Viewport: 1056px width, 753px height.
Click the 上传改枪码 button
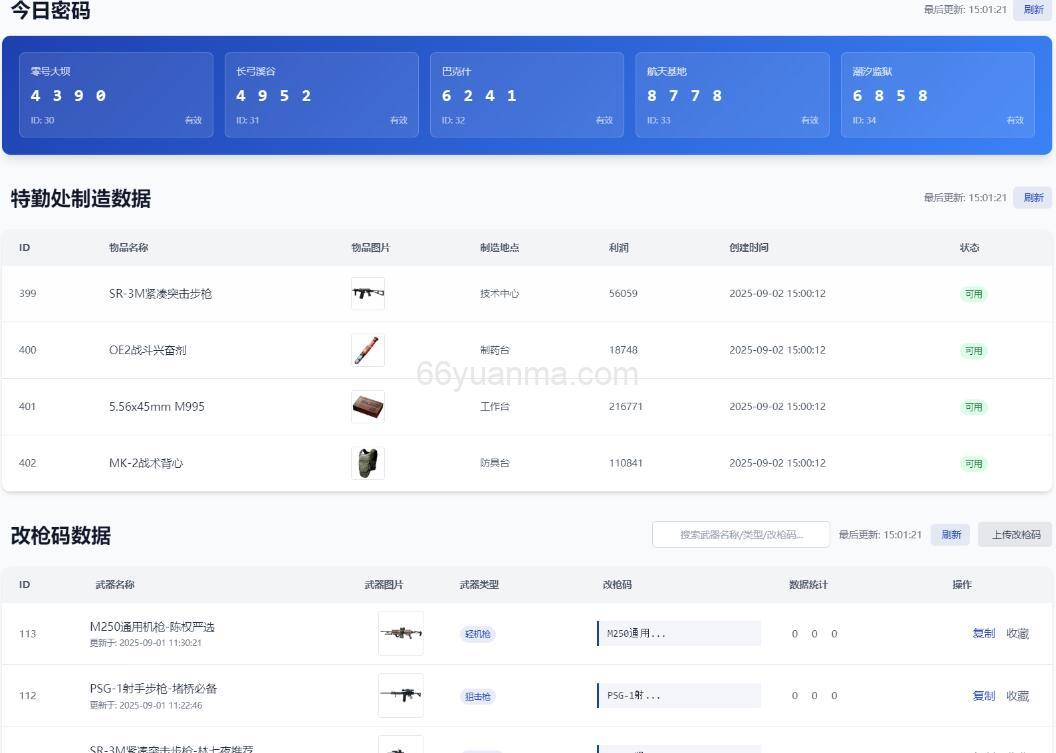1015,535
